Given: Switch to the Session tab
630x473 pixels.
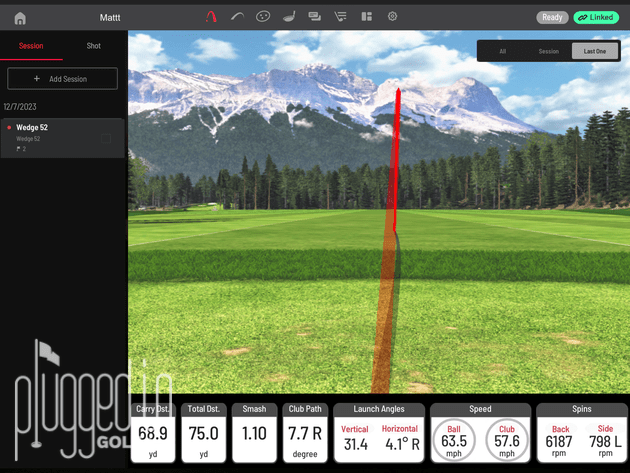Looking at the screenshot, I should [x=31, y=46].
